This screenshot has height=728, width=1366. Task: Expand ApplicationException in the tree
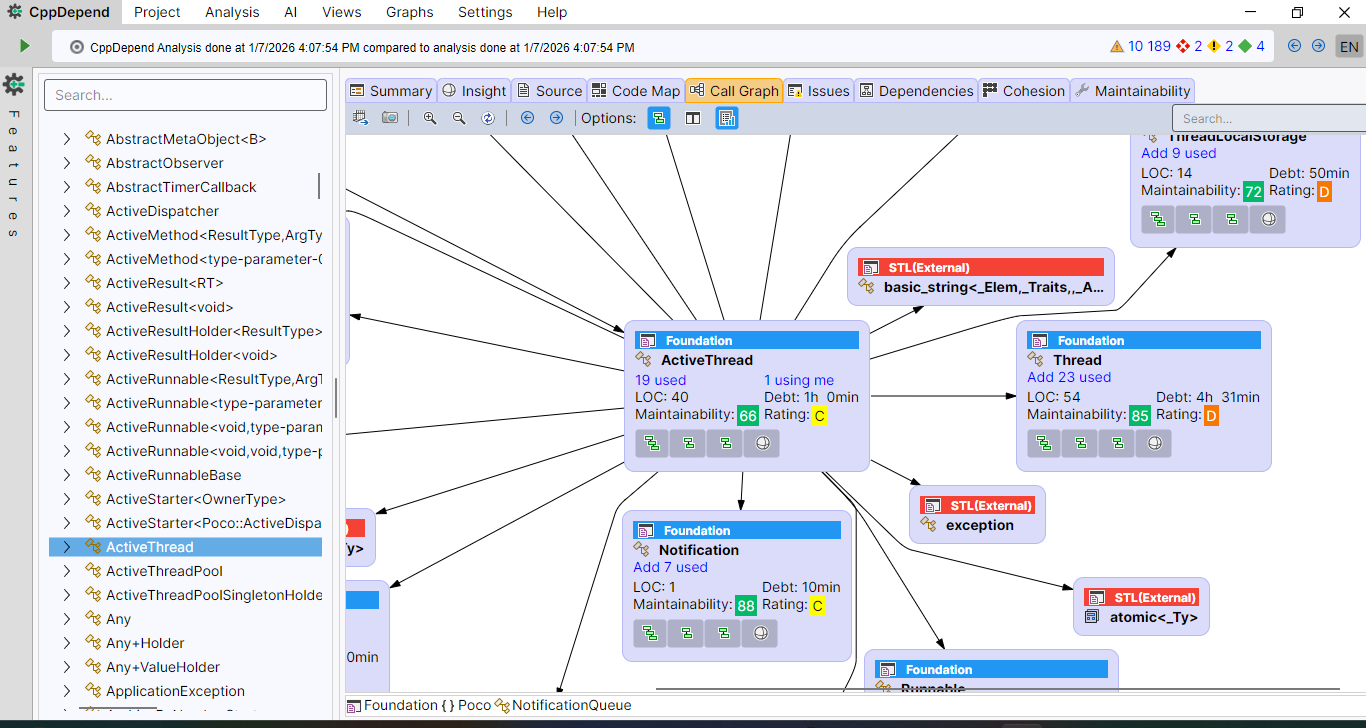click(x=67, y=691)
